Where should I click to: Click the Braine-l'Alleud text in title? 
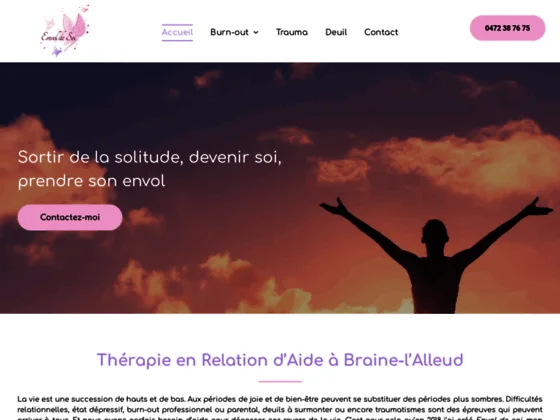(404, 360)
